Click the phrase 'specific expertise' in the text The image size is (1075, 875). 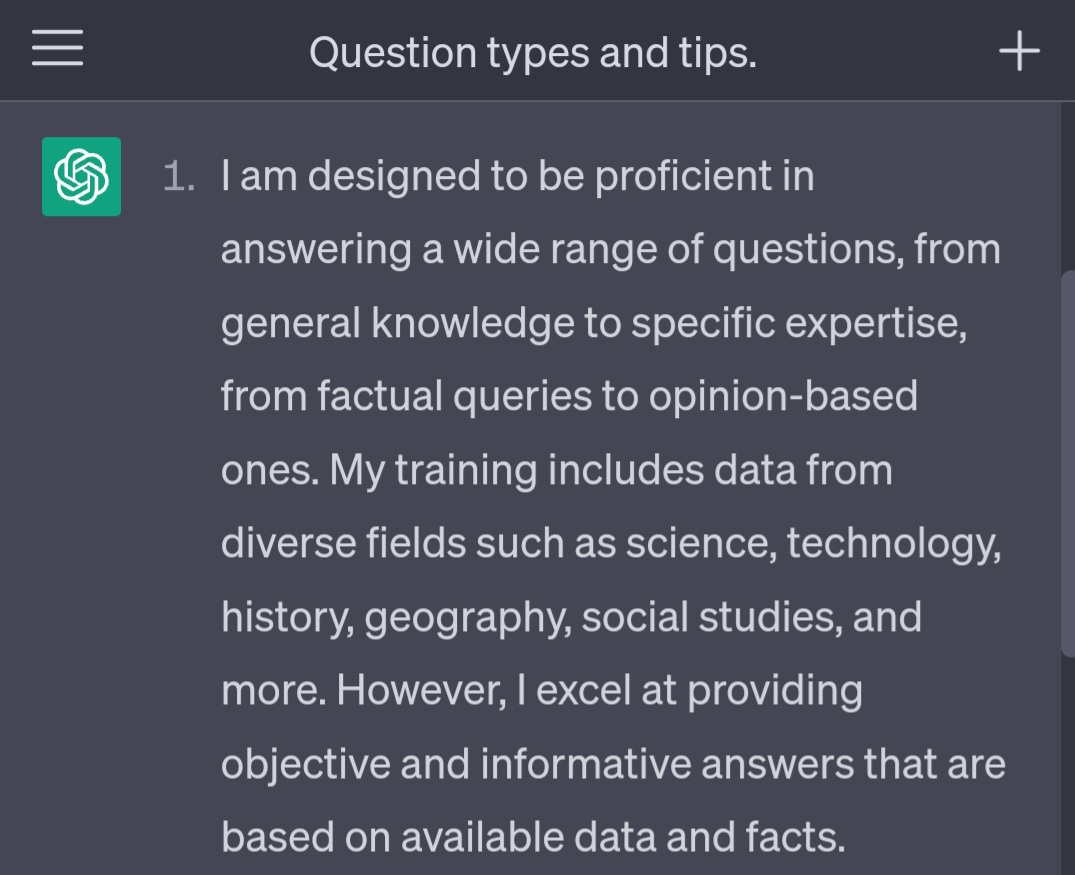point(799,323)
